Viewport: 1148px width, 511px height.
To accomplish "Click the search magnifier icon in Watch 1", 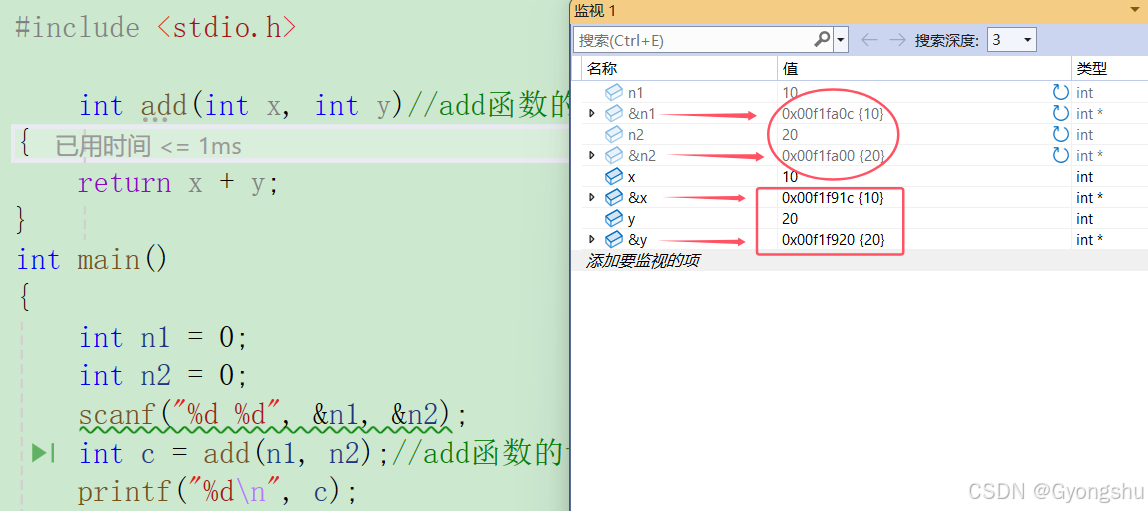I will pos(823,40).
